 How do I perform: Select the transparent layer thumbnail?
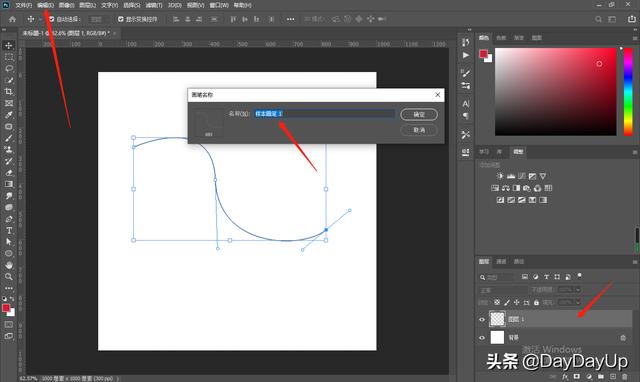497,319
